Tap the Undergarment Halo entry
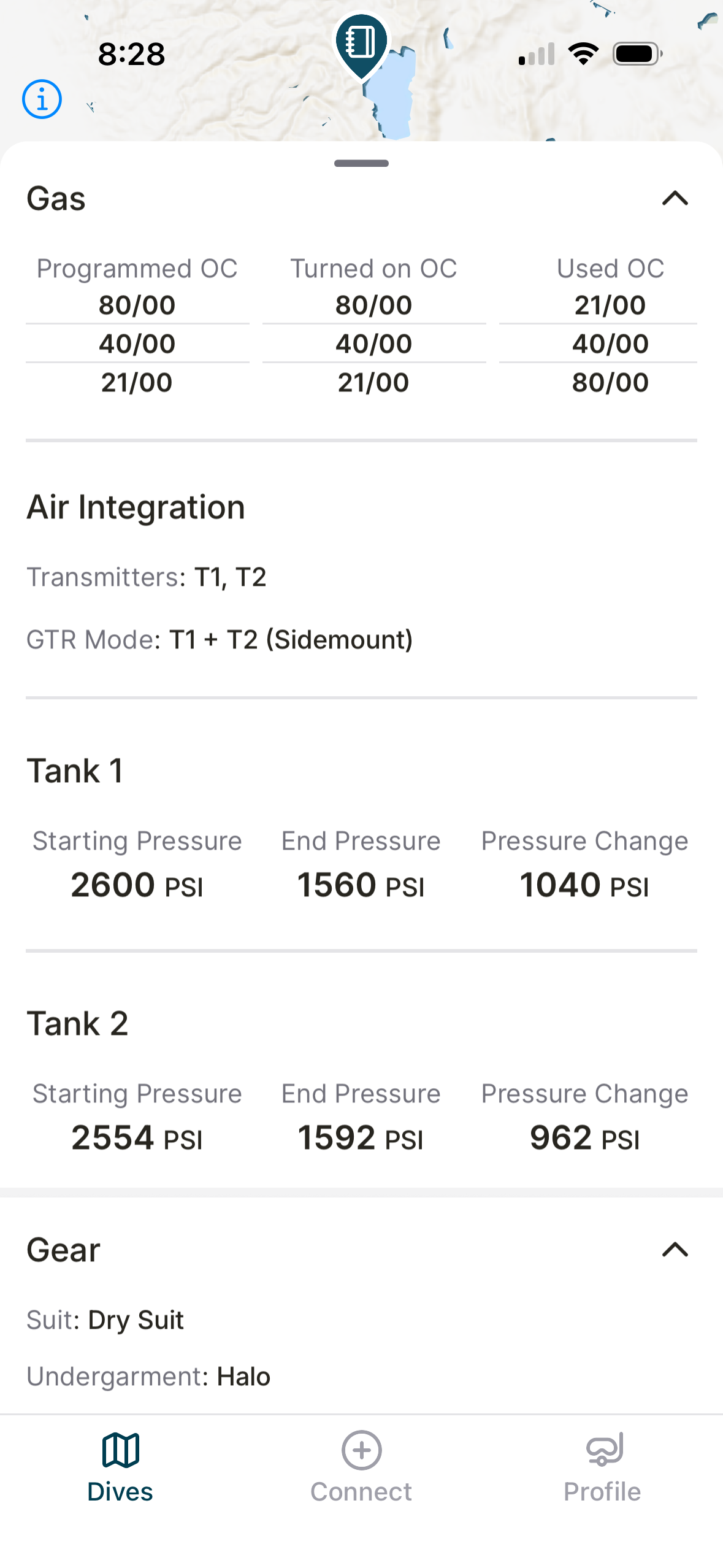723x1568 pixels. (243, 1377)
